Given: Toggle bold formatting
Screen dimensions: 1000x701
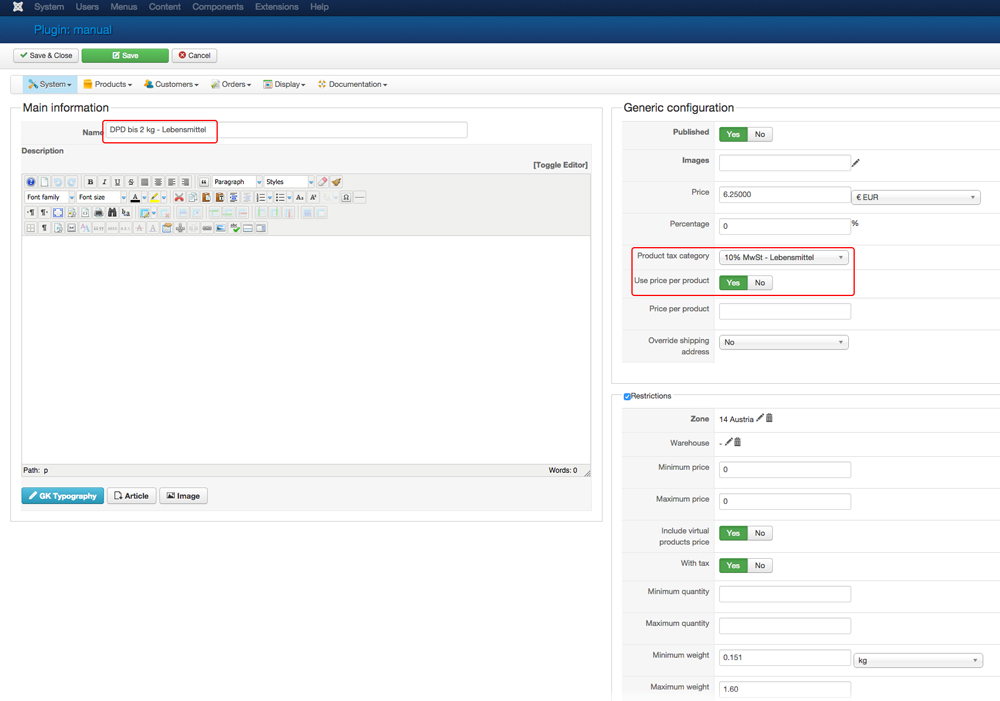Looking at the screenshot, I should [90, 182].
